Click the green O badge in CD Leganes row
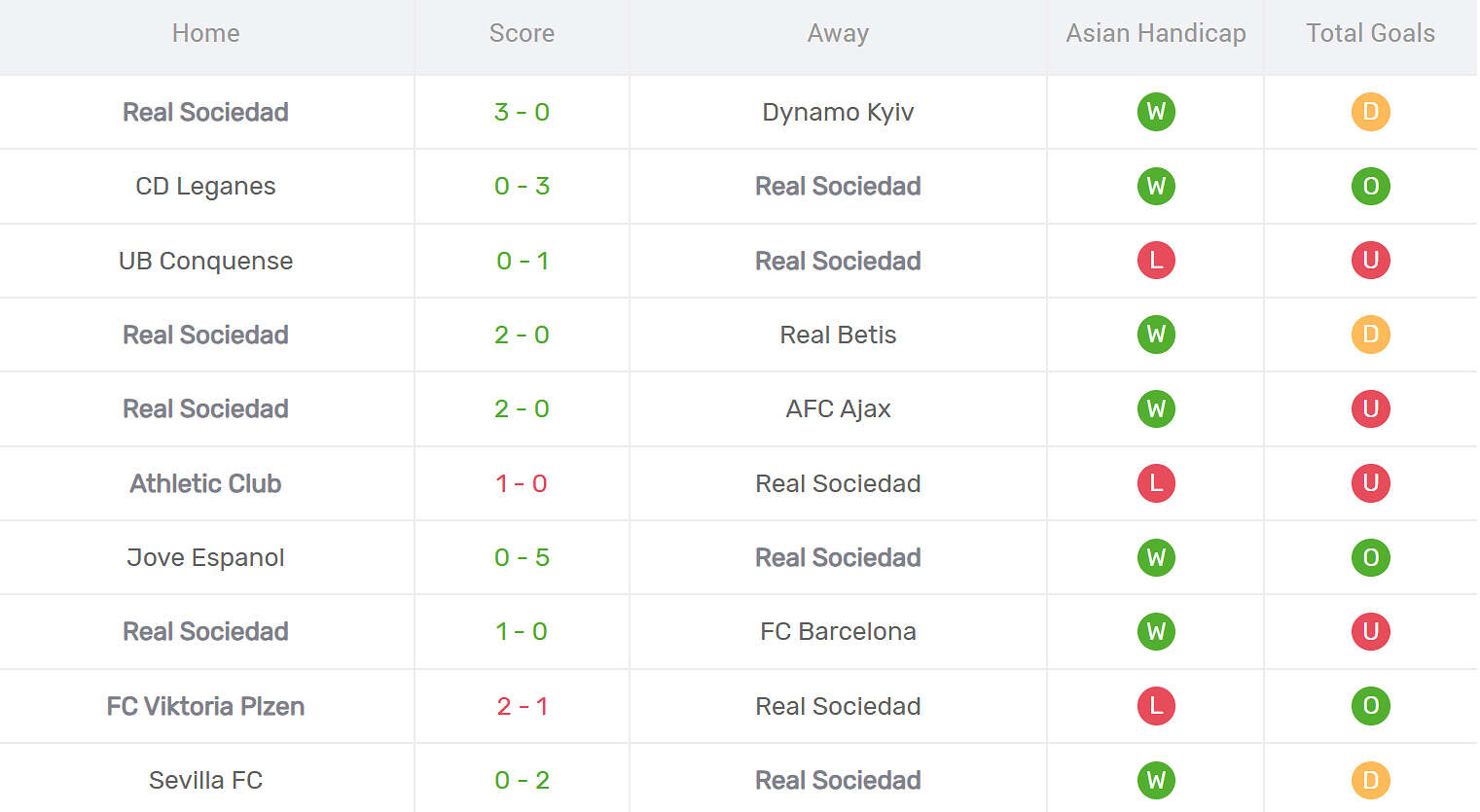 [x=1370, y=186]
